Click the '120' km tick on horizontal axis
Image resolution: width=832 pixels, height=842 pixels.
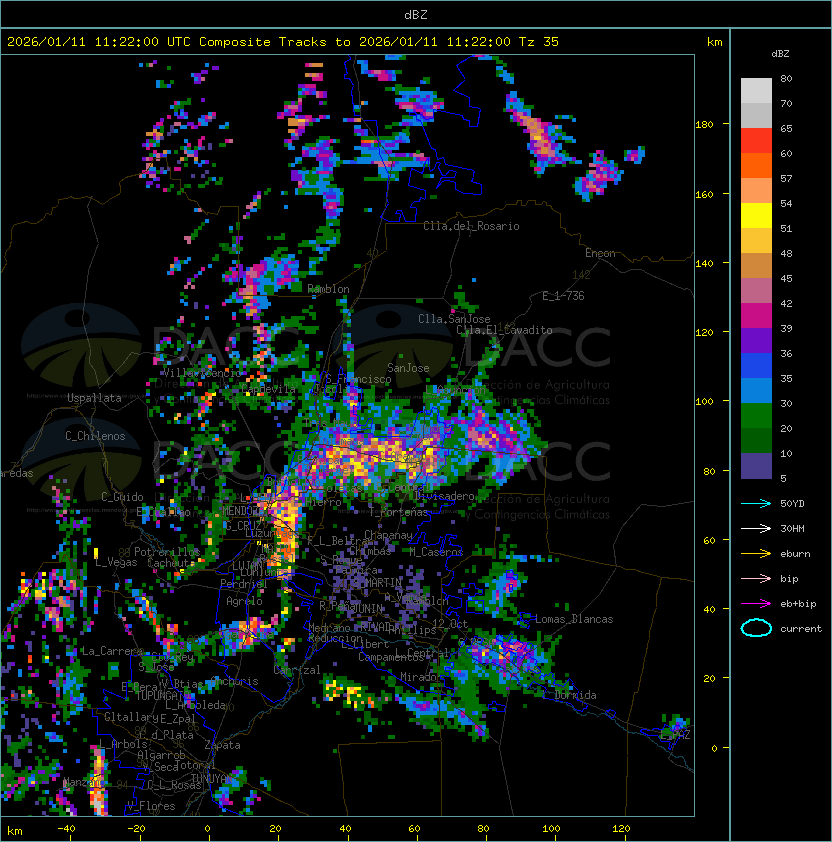pos(621,829)
